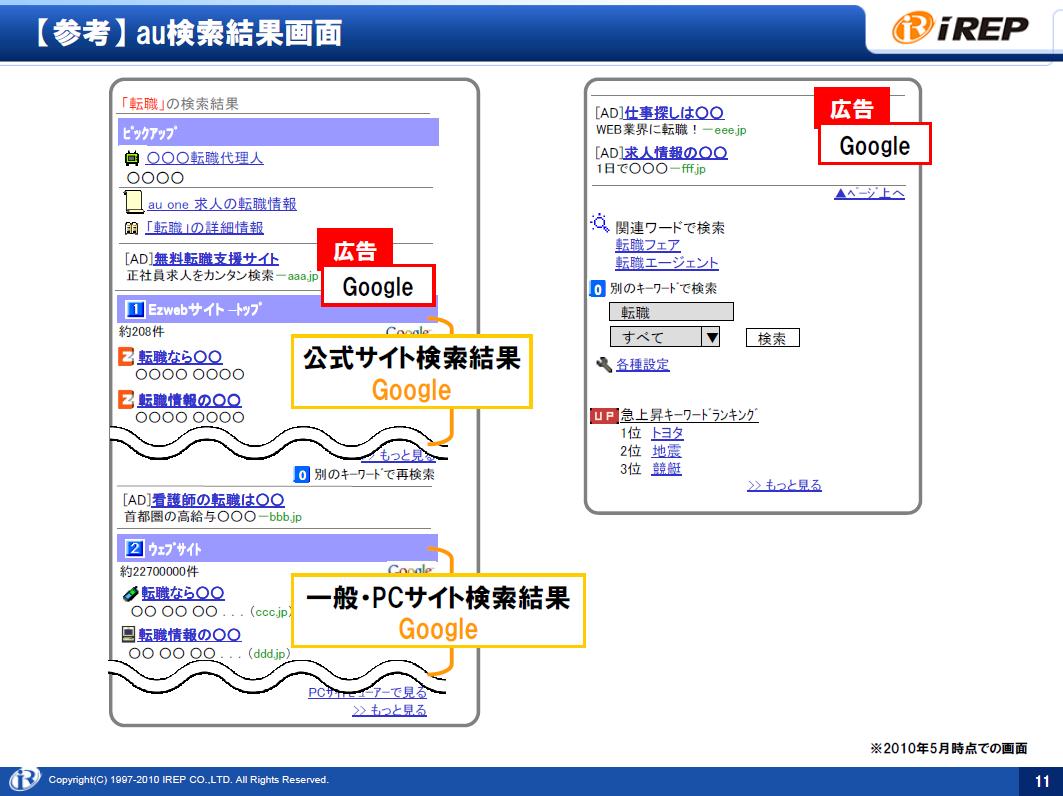
Task: Click the scroll icon beside au one 求人の転職情報
Action: [x=134, y=202]
